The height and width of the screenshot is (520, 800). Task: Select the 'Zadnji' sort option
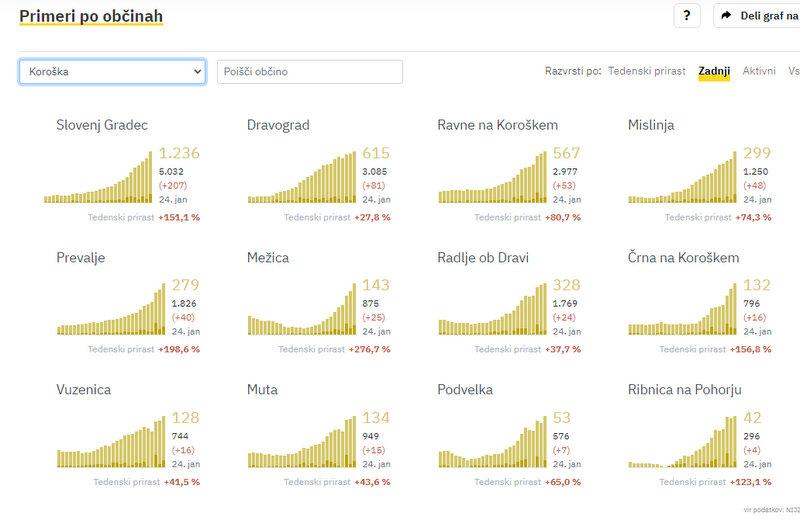tap(714, 72)
